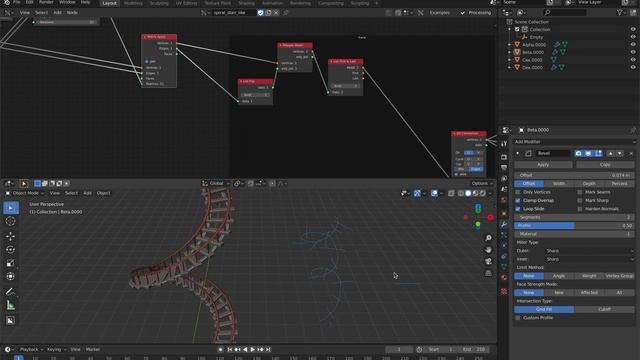Open the 3D viewport Object menu
The image size is (640, 360).
[103, 193]
